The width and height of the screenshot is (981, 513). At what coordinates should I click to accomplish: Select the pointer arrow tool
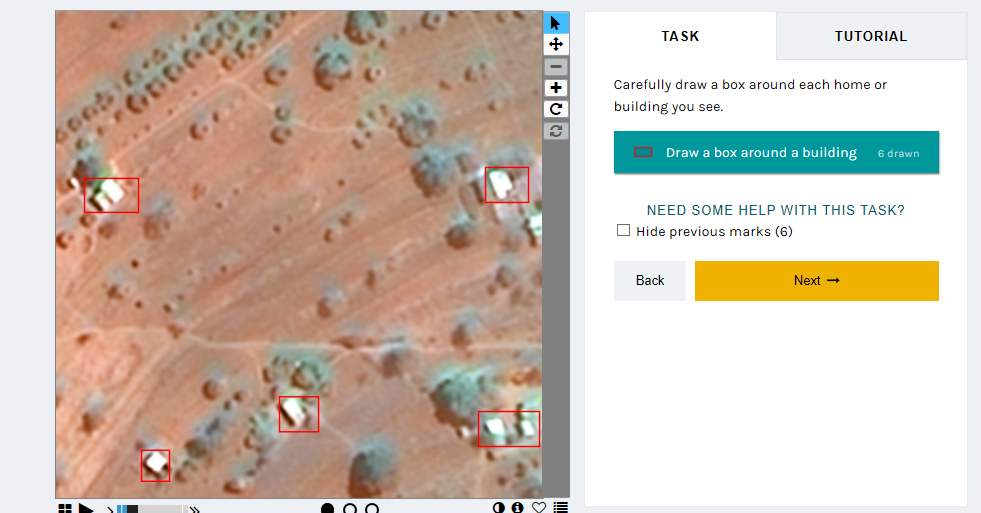556,23
